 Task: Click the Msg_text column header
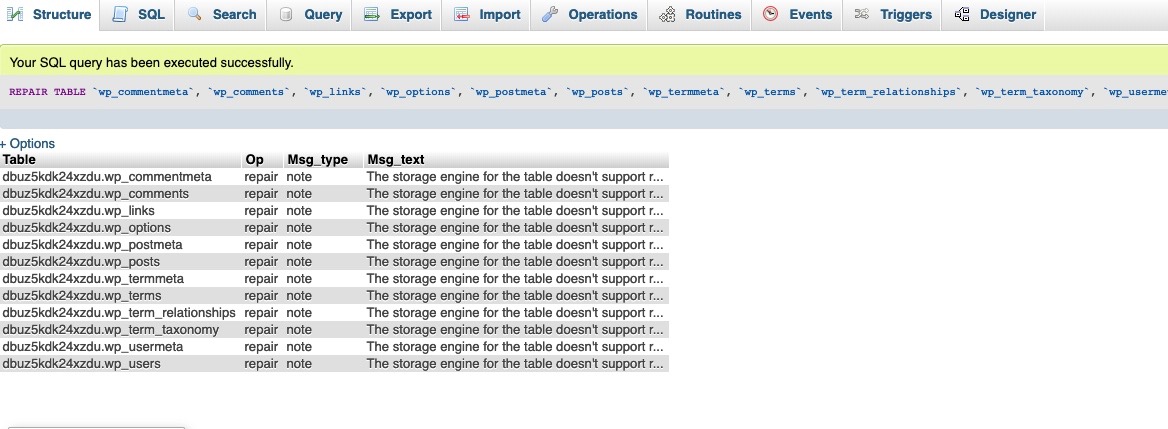[396, 159]
